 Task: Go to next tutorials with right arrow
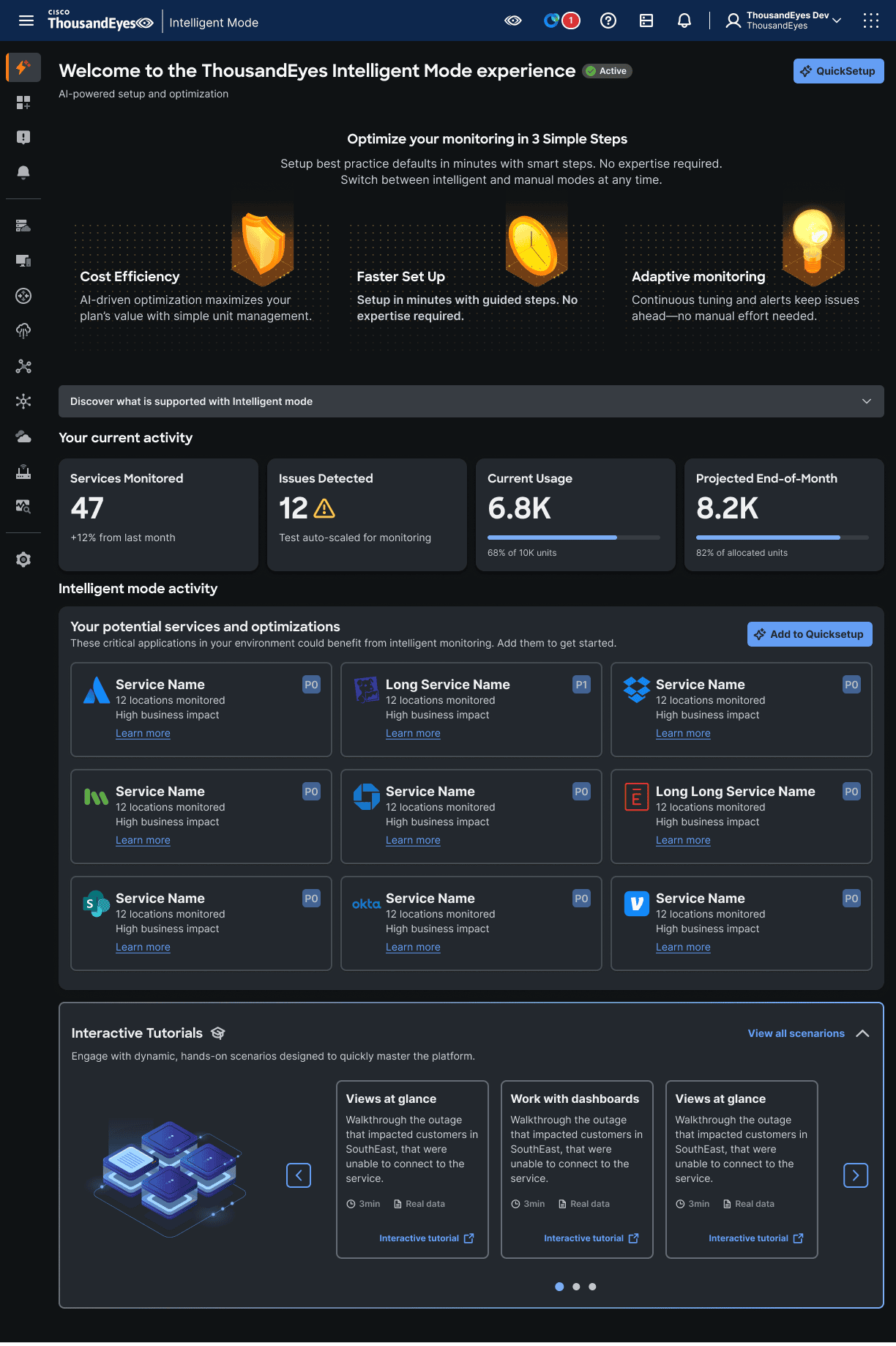tap(856, 1175)
